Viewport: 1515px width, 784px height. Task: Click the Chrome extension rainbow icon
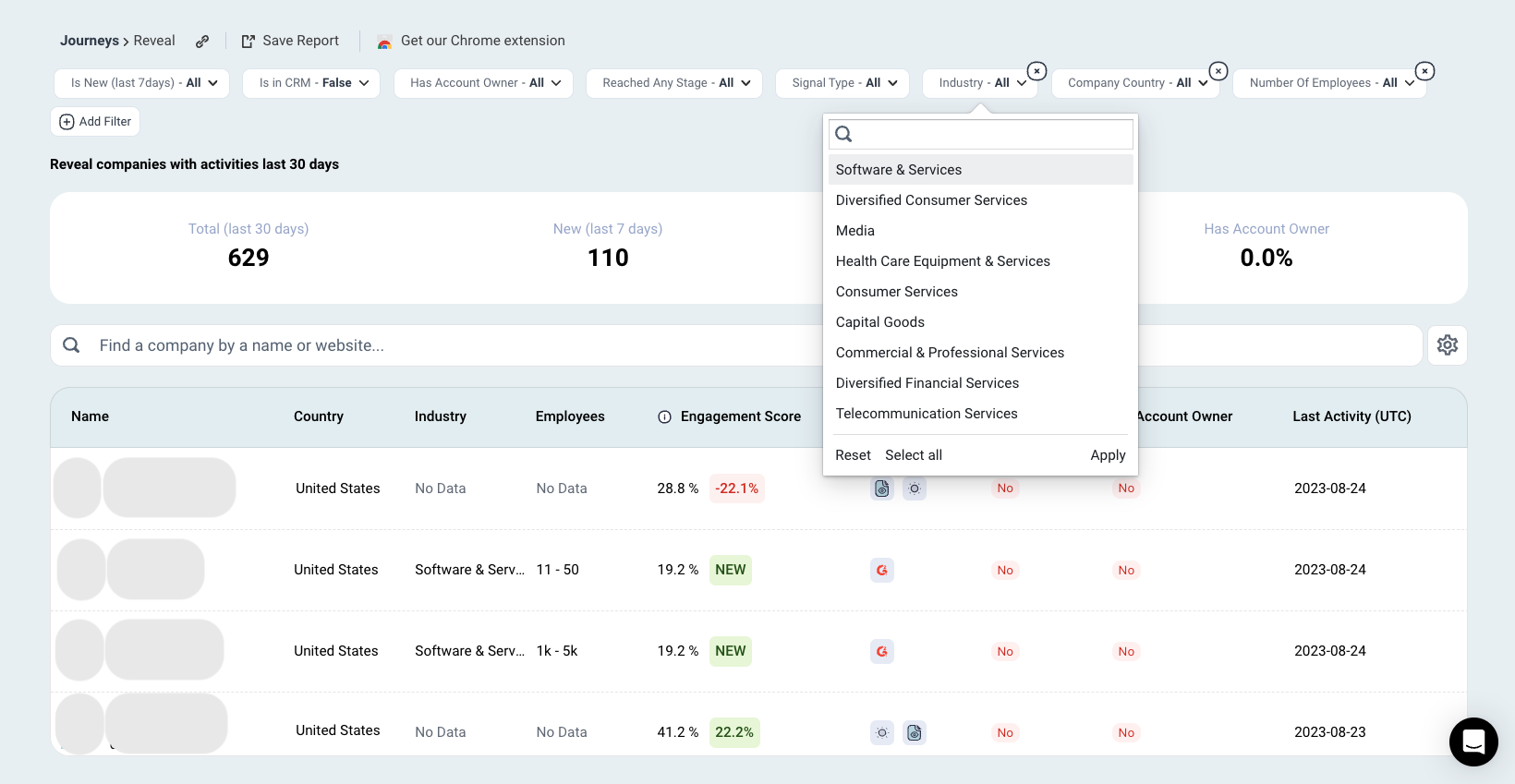(x=384, y=42)
